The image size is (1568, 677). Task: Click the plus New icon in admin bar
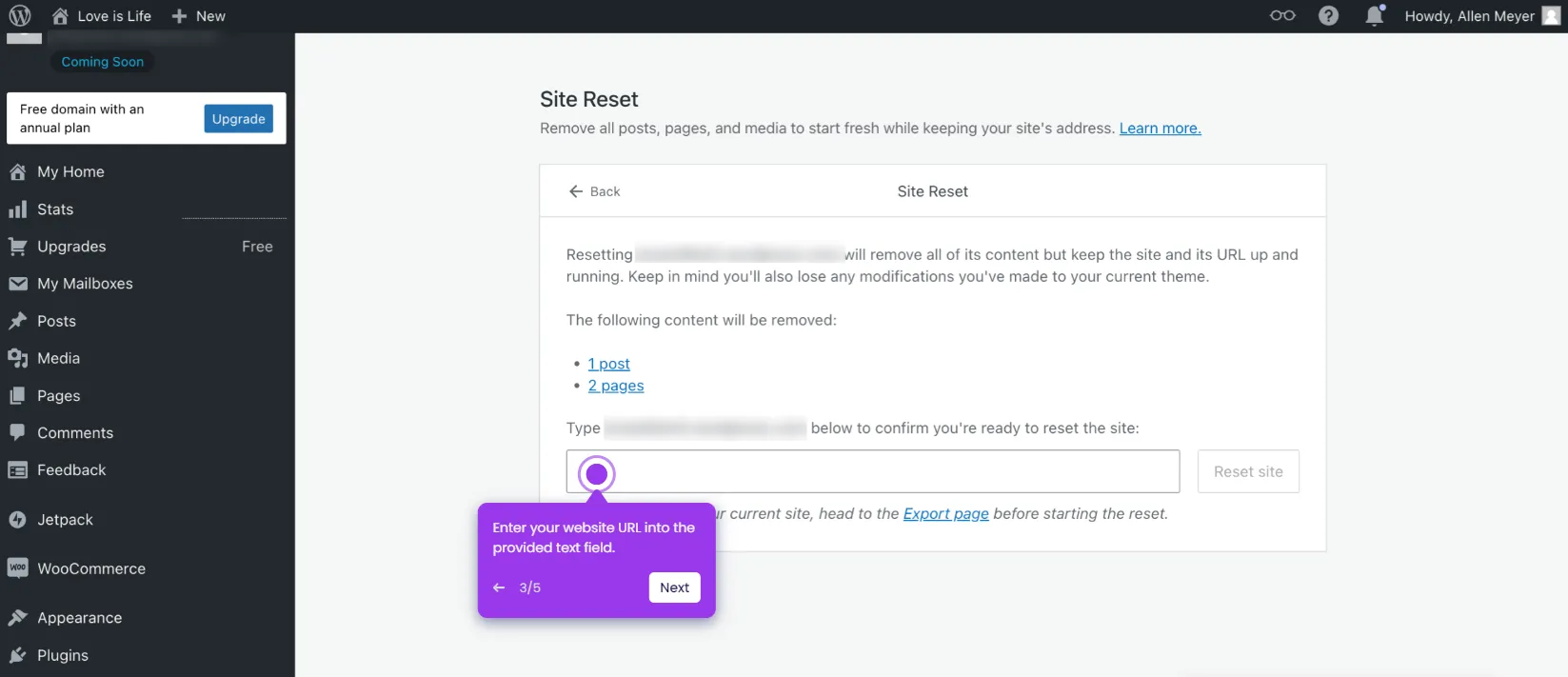179,16
